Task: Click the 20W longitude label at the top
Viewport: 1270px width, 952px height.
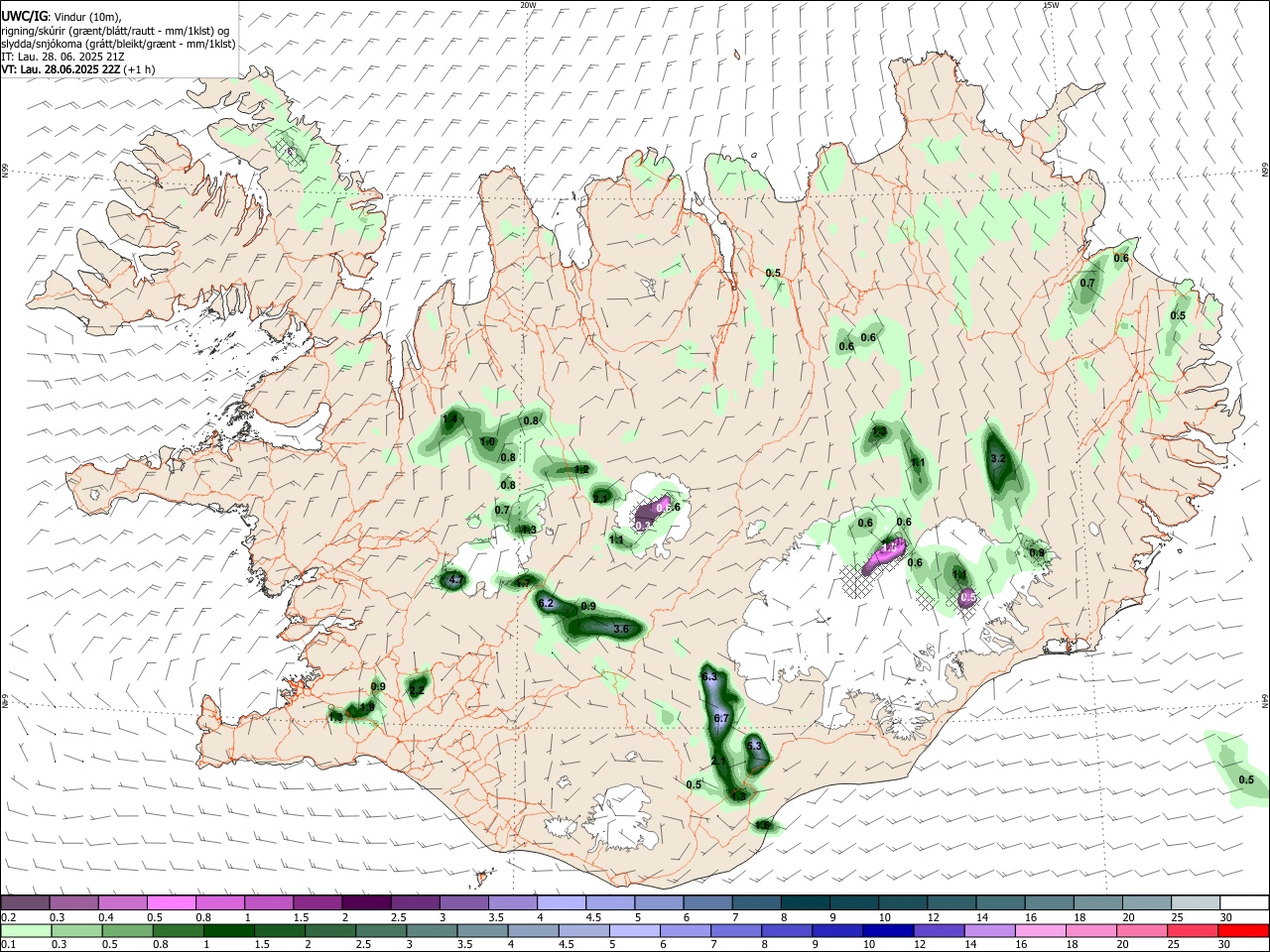Action: pyautogui.click(x=528, y=5)
